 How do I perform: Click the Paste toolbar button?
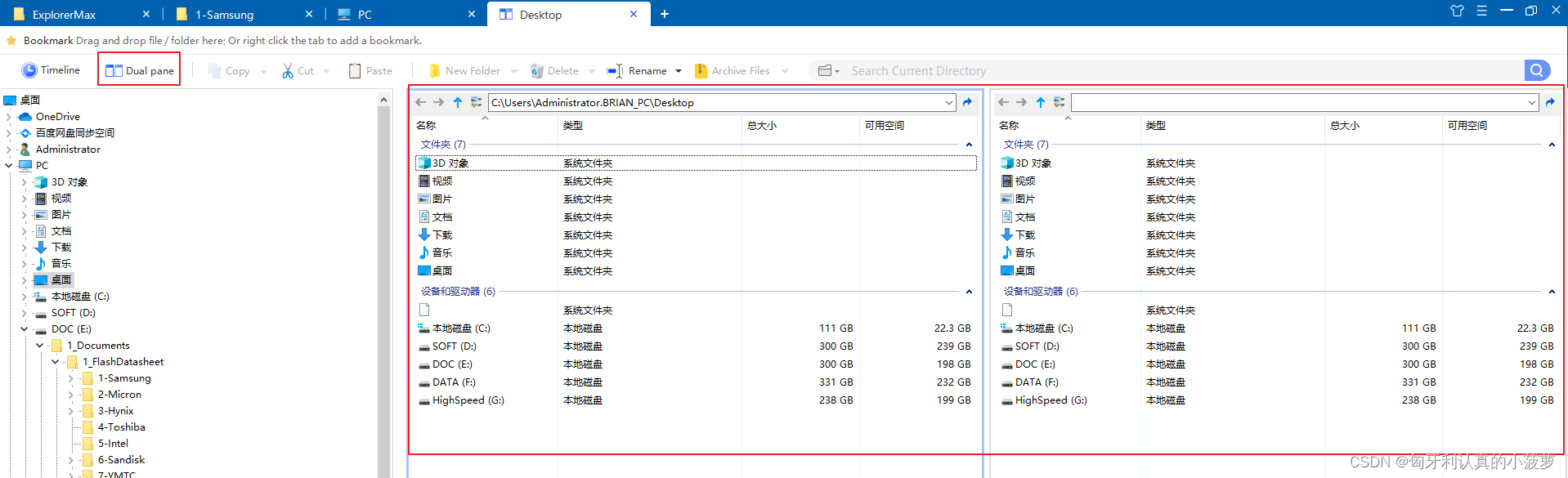point(370,71)
